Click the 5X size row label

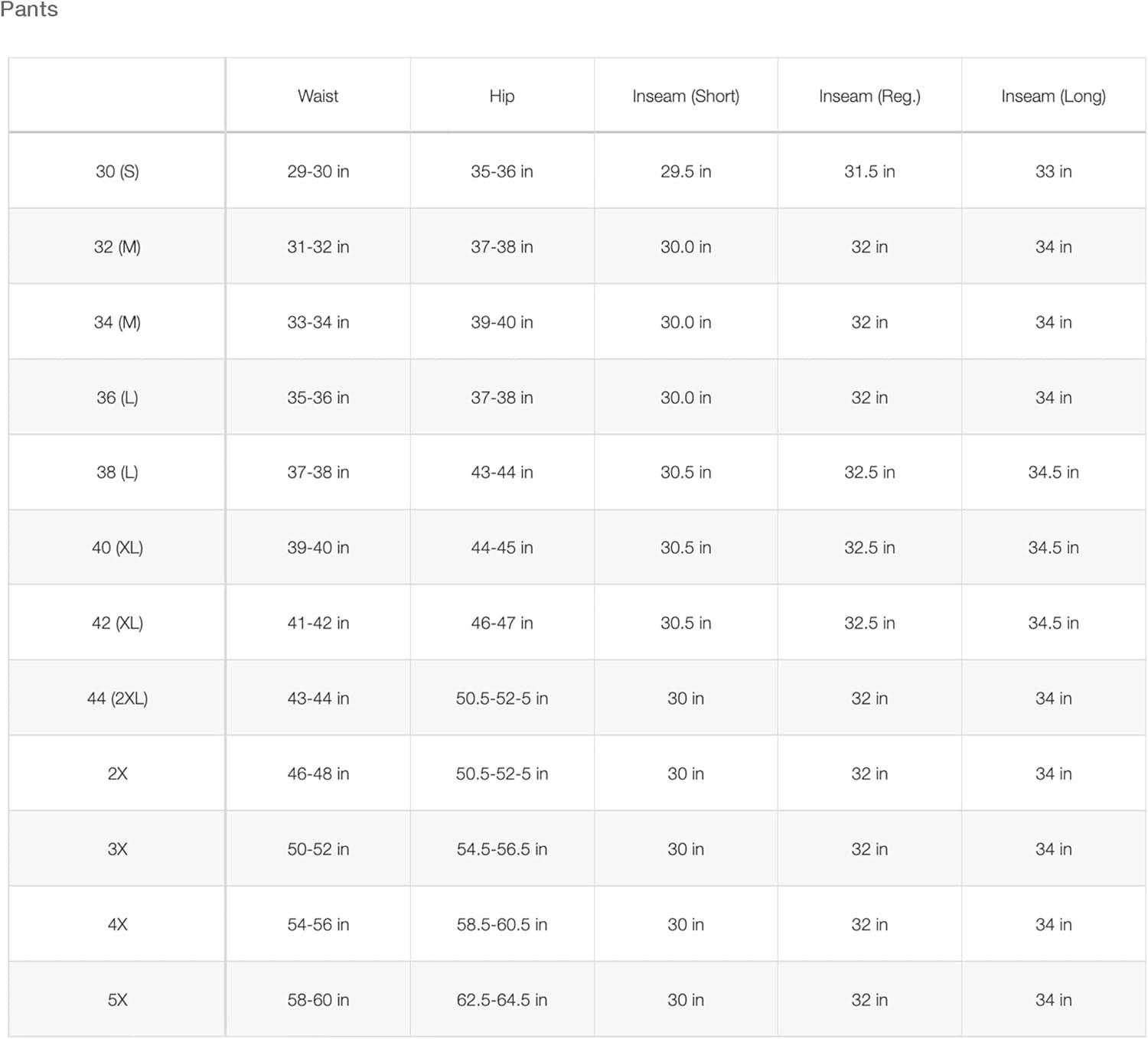tap(117, 1000)
